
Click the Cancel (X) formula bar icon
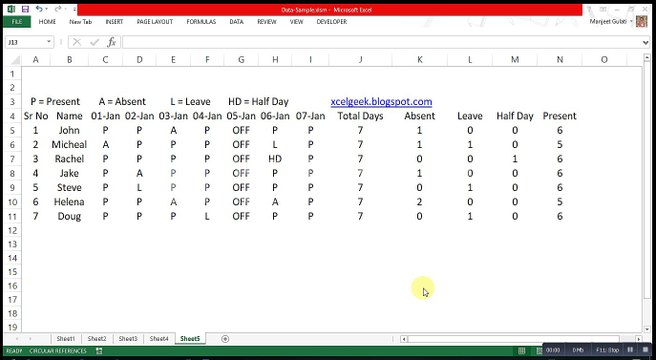pyautogui.click(x=77, y=42)
